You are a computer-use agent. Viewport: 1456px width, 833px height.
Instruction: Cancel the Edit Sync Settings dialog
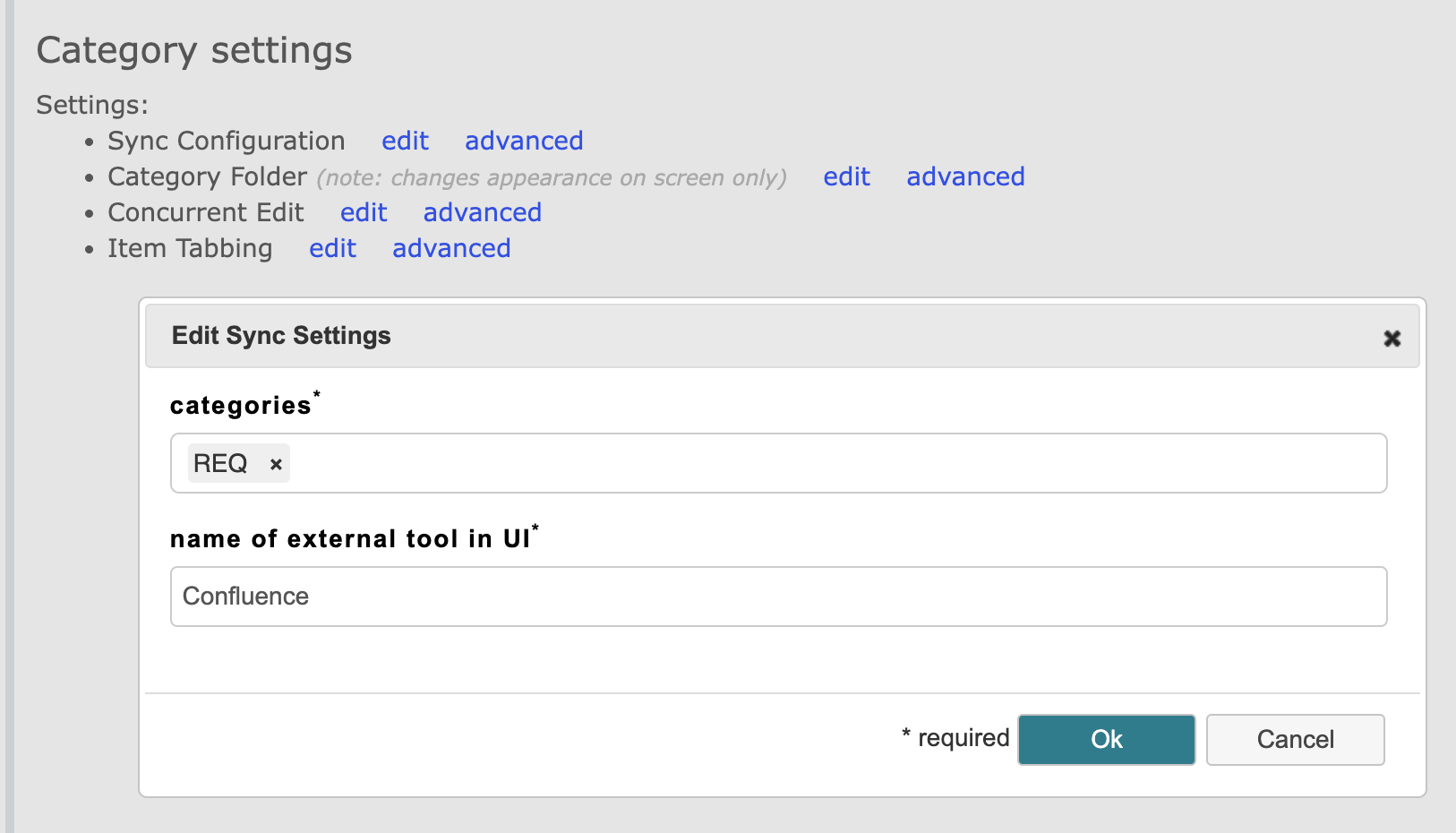(1295, 739)
